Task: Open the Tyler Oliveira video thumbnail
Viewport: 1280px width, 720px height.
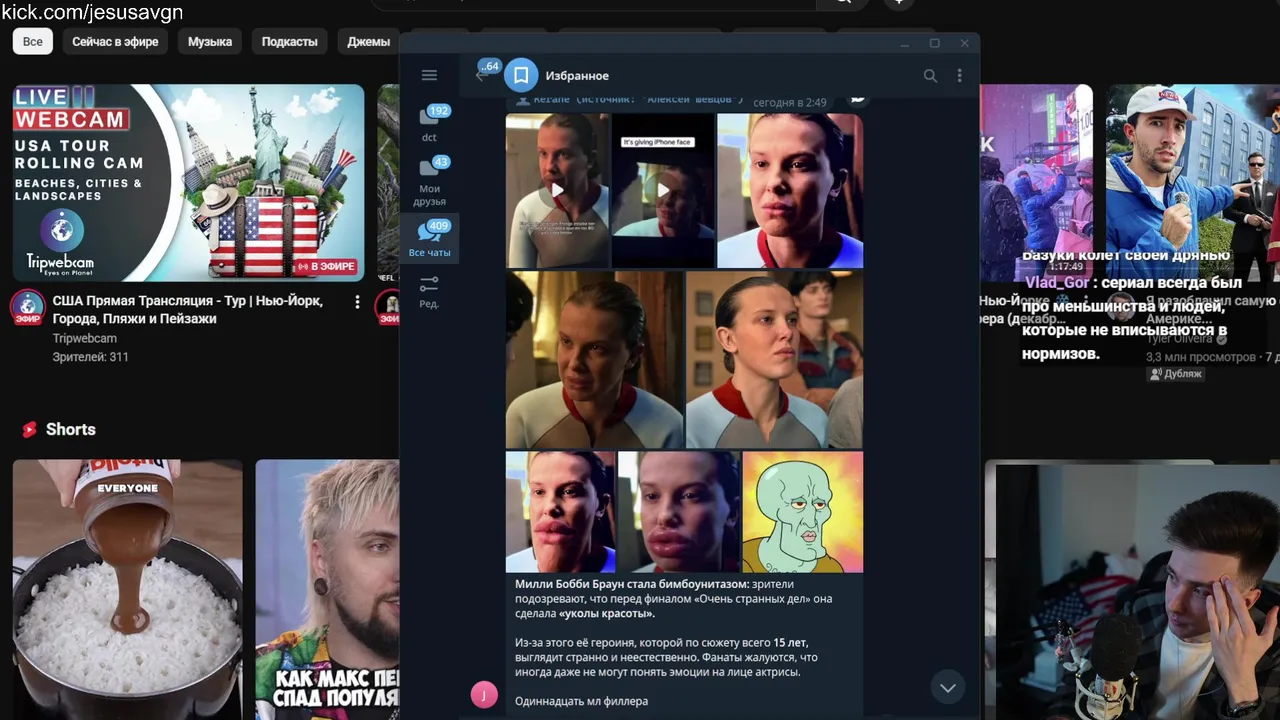Action: (x=1193, y=182)
